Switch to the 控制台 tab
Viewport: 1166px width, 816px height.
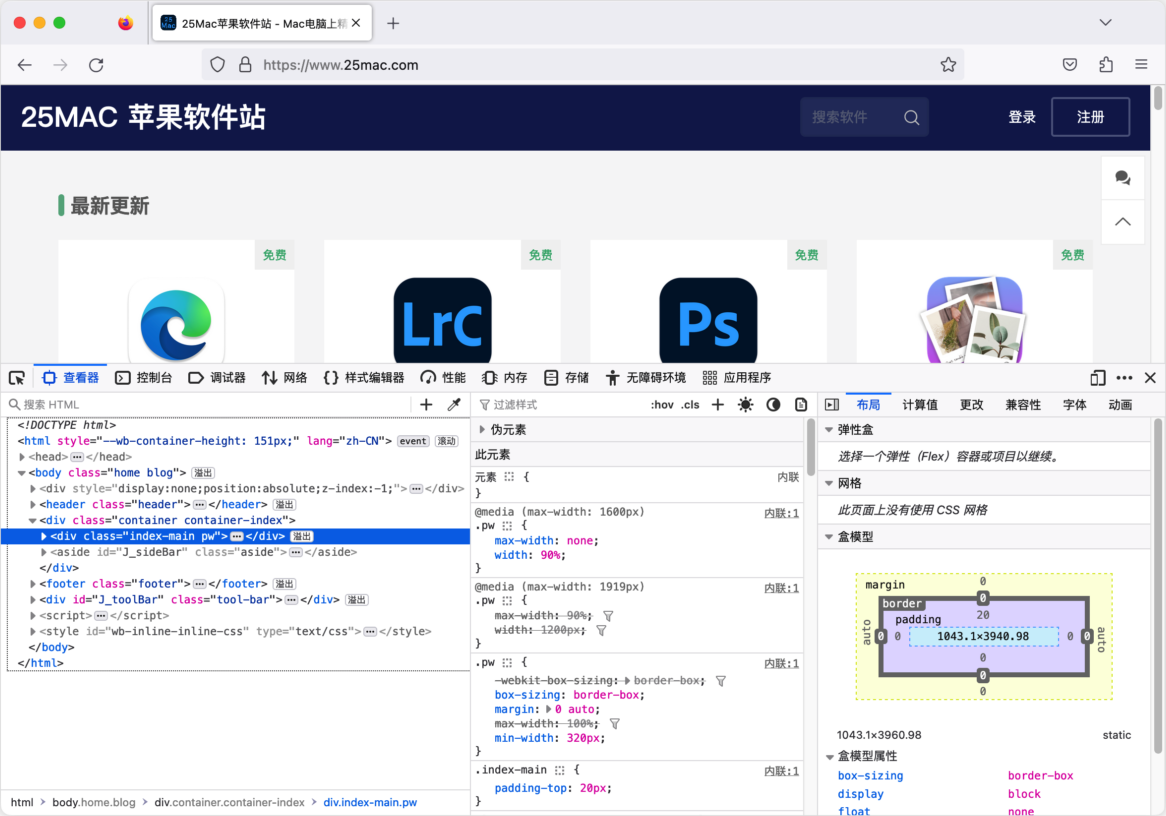point(144,378)
